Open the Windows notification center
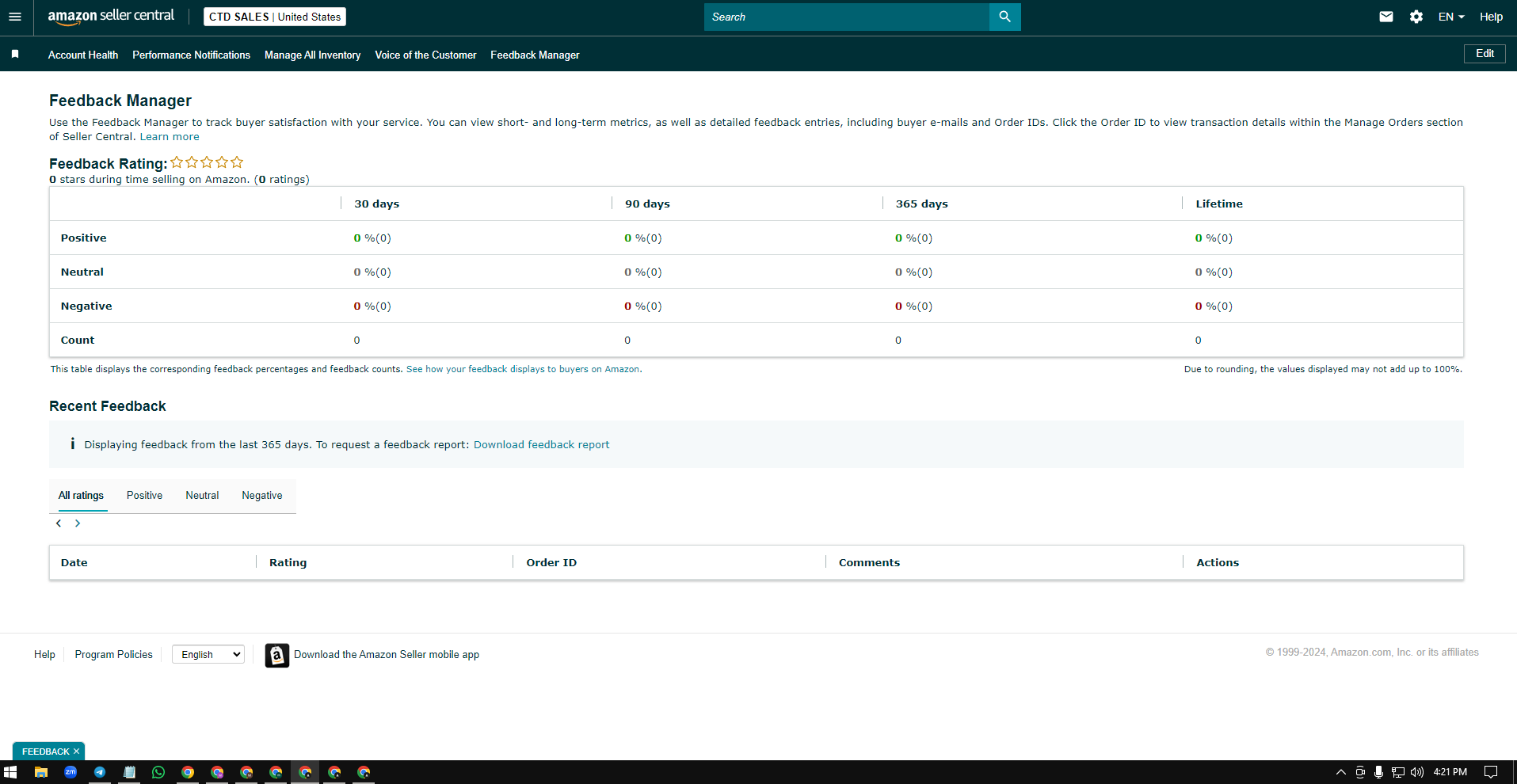Viewport: 1517px width, 784px height. click(x=1491, y=772)
